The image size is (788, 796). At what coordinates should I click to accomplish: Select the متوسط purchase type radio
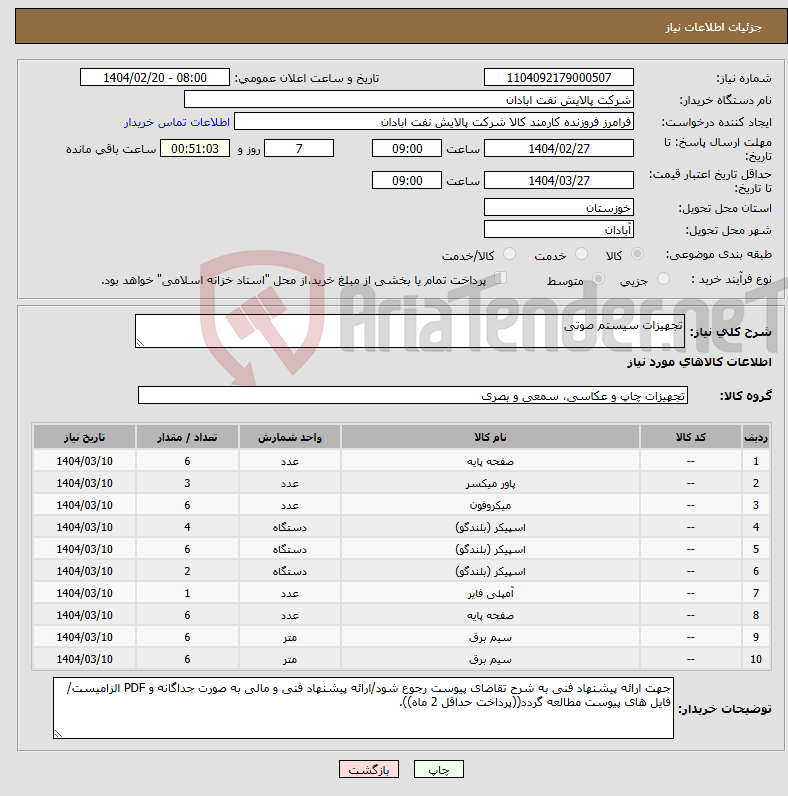coord(599,279)
